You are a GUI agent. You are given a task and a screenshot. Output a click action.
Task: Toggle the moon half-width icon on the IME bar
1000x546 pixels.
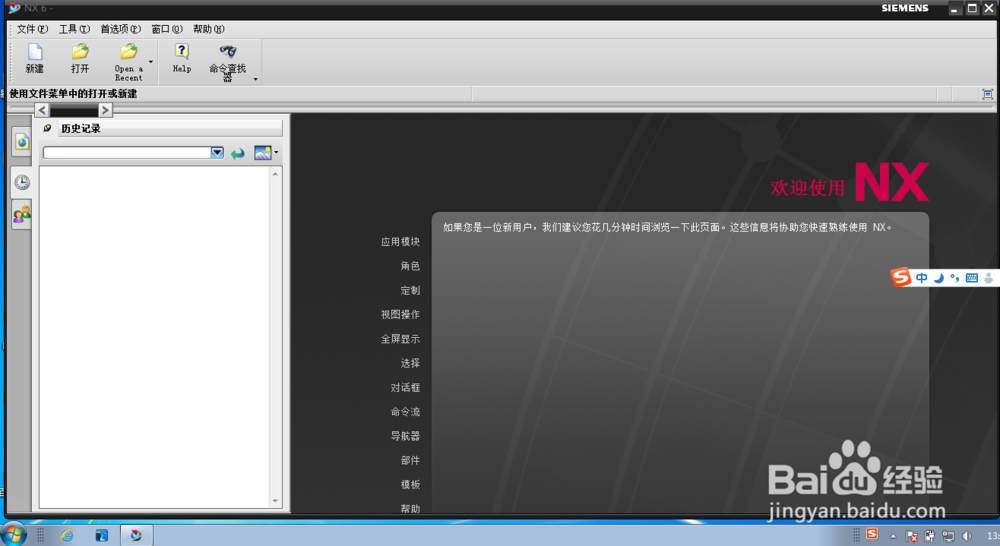[939, 277]
